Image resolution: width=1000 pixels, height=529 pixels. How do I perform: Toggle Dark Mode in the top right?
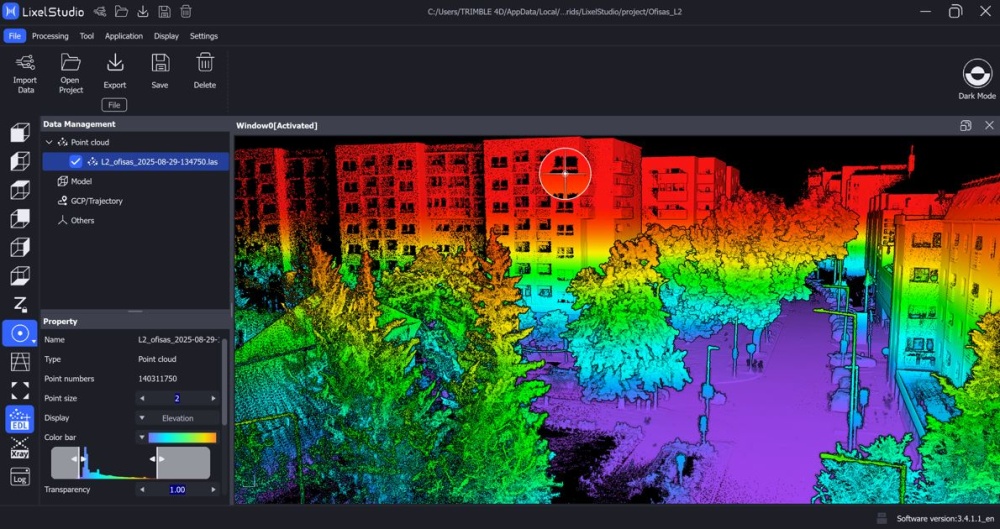pos(976,76)
